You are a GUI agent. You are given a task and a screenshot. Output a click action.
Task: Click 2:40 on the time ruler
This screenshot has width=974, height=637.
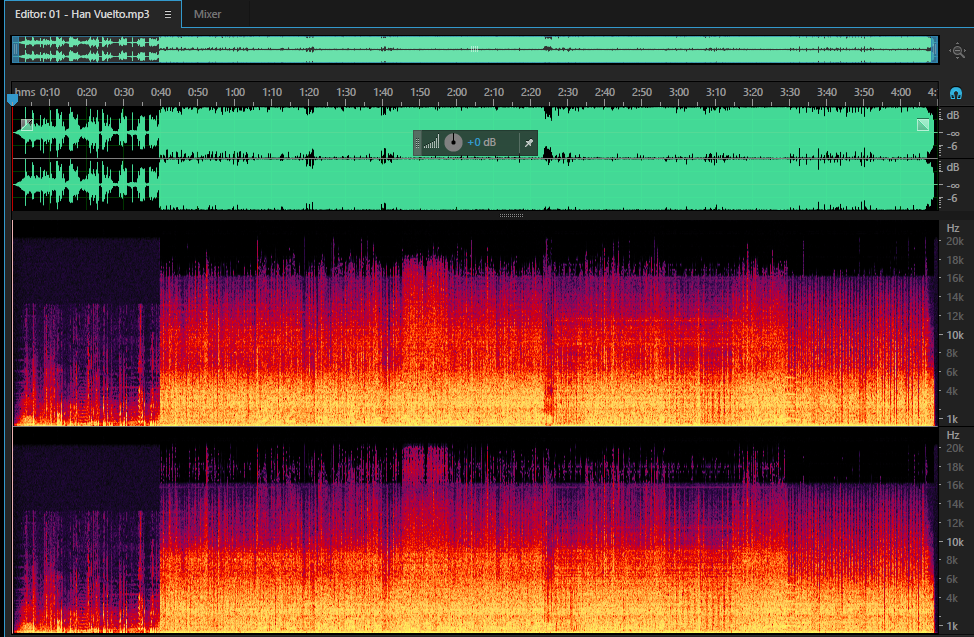click(x=604, y=92)
